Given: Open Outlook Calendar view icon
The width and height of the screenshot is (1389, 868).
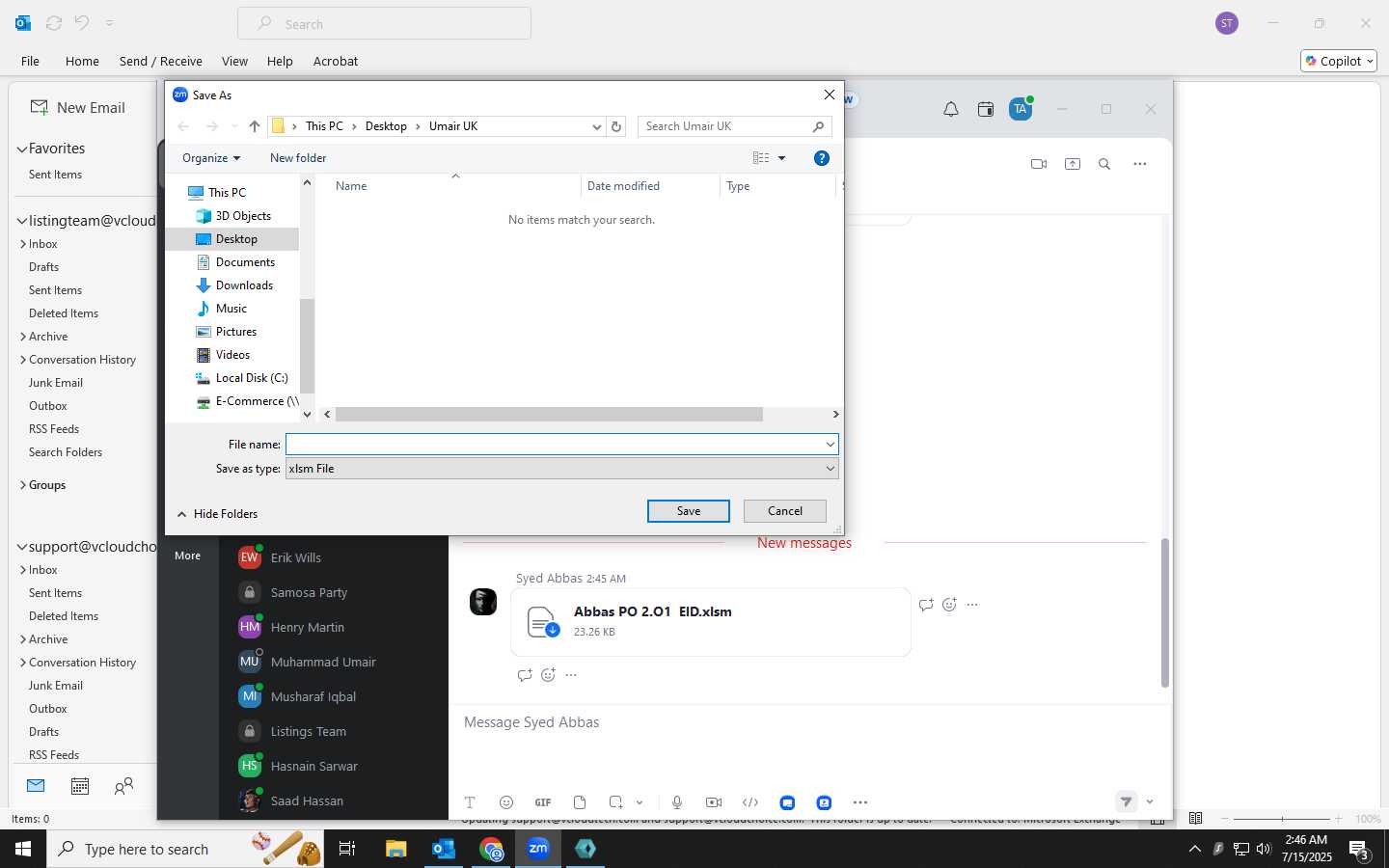Looking at the screenshot, I should 80,786.
